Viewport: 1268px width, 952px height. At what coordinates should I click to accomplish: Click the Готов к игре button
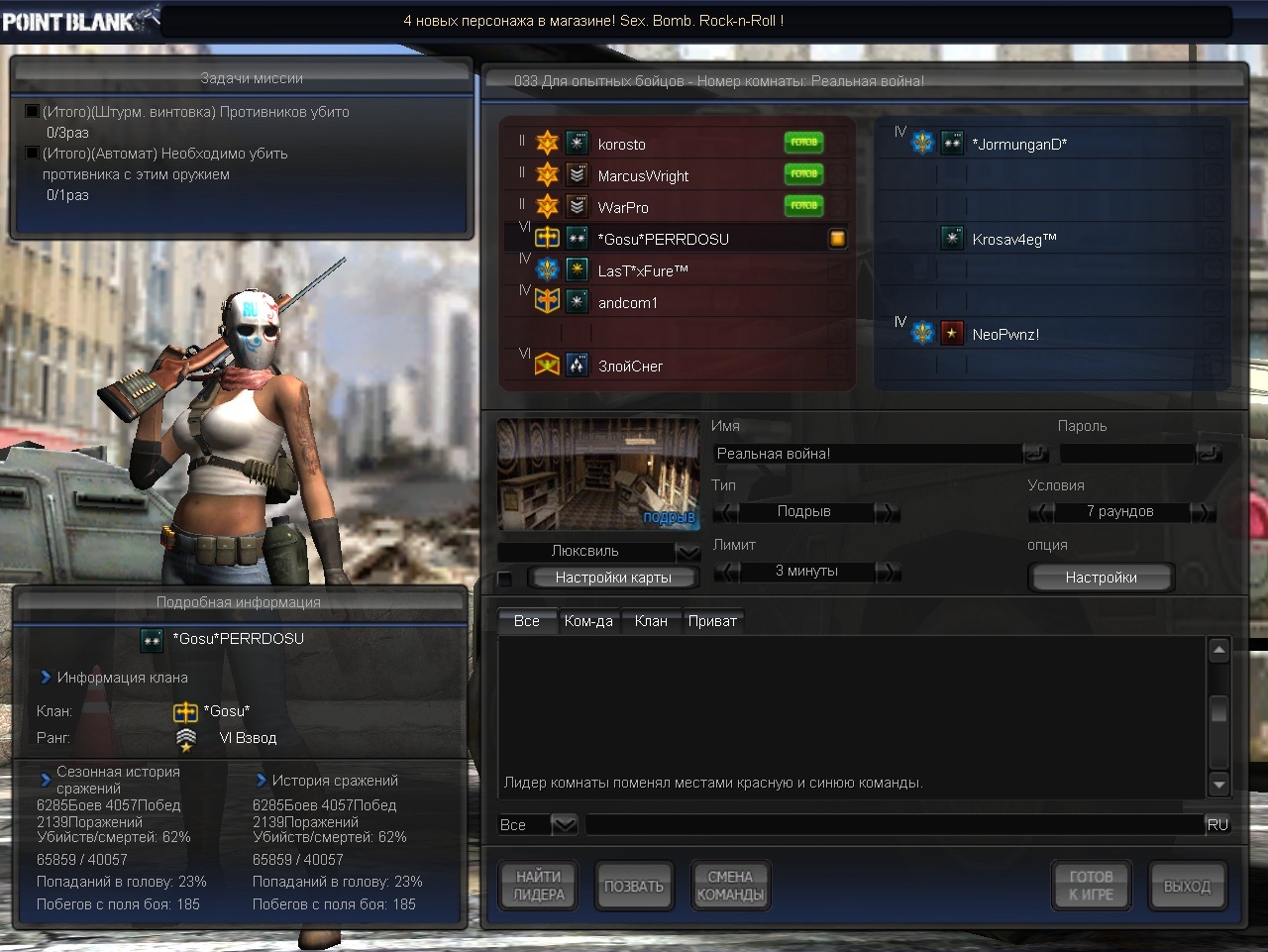(x=1091, y=886)
